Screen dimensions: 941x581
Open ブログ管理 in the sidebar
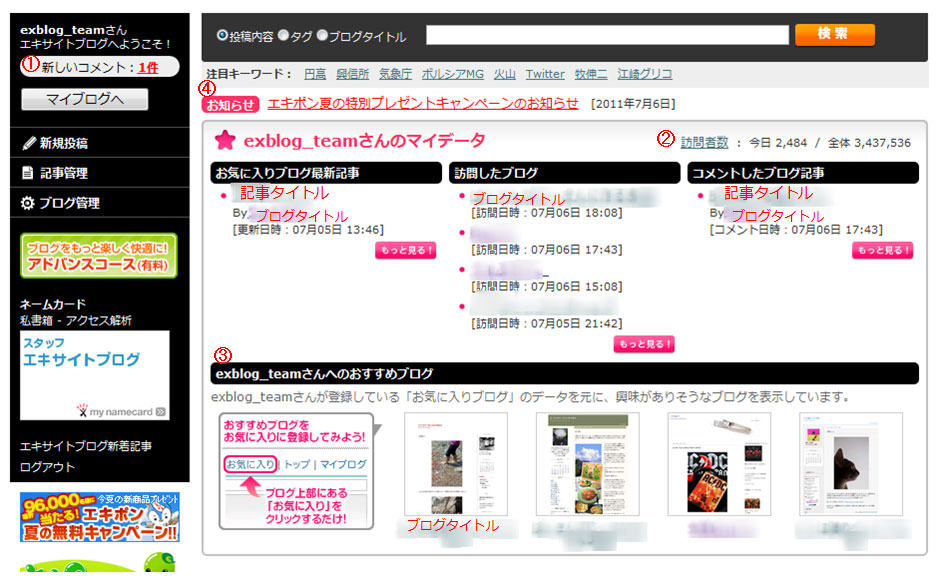click(70, 203)
